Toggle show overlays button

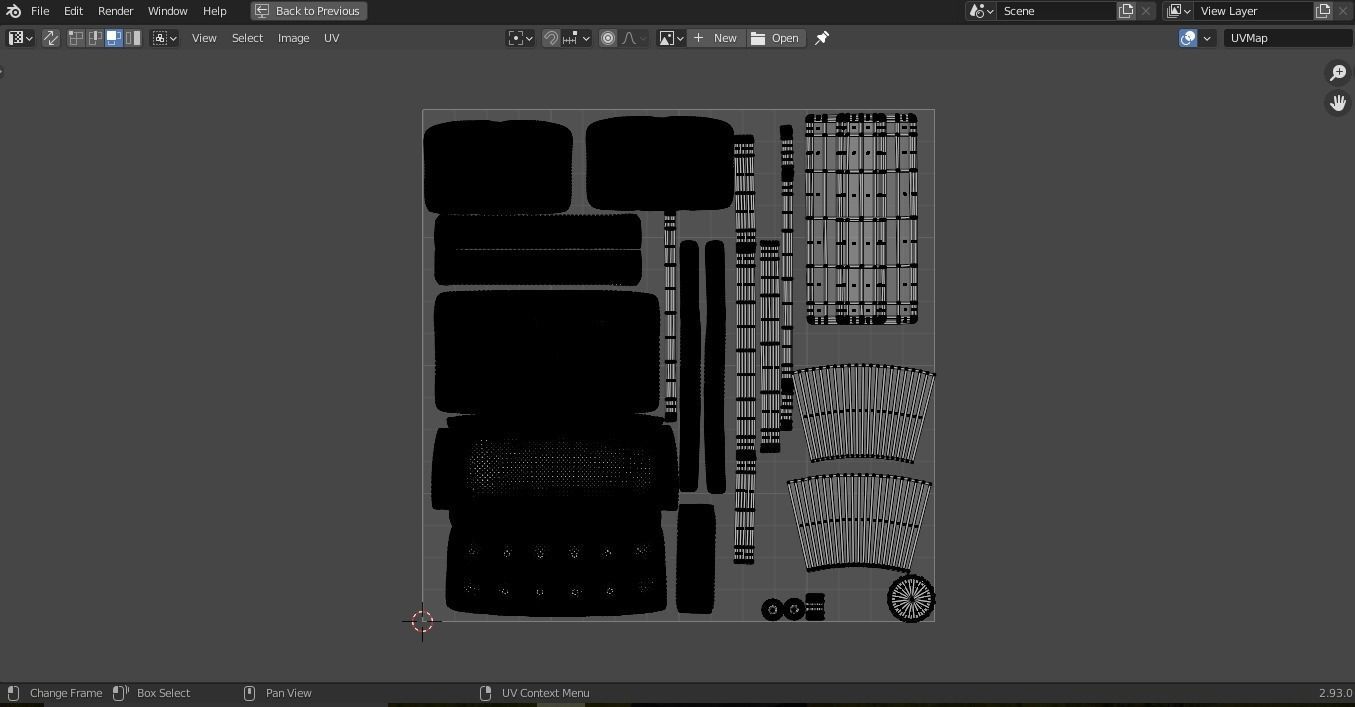tap(1188, 38)
